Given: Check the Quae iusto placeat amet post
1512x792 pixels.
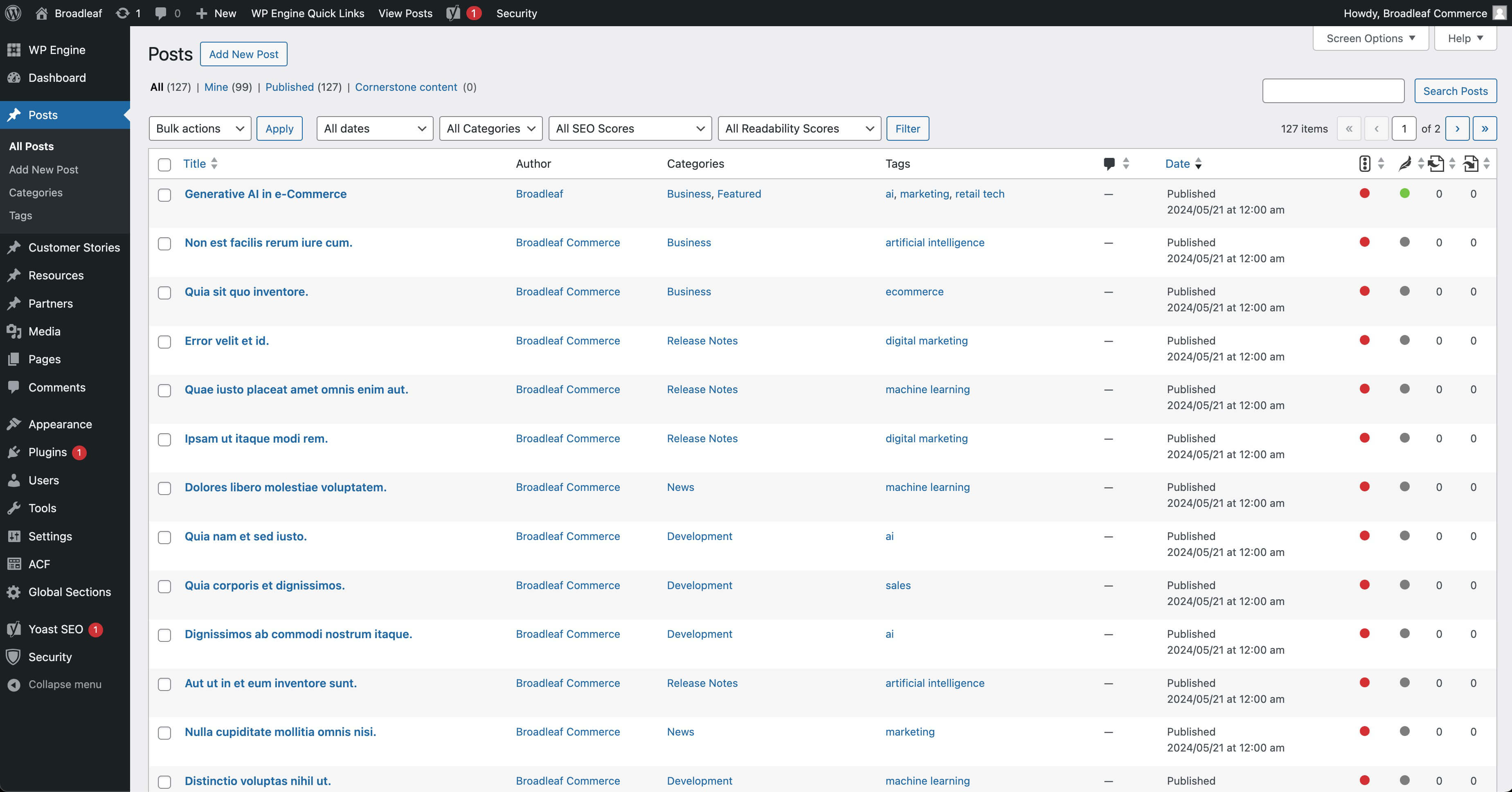Looking at the screenshot, I should 164,390.
